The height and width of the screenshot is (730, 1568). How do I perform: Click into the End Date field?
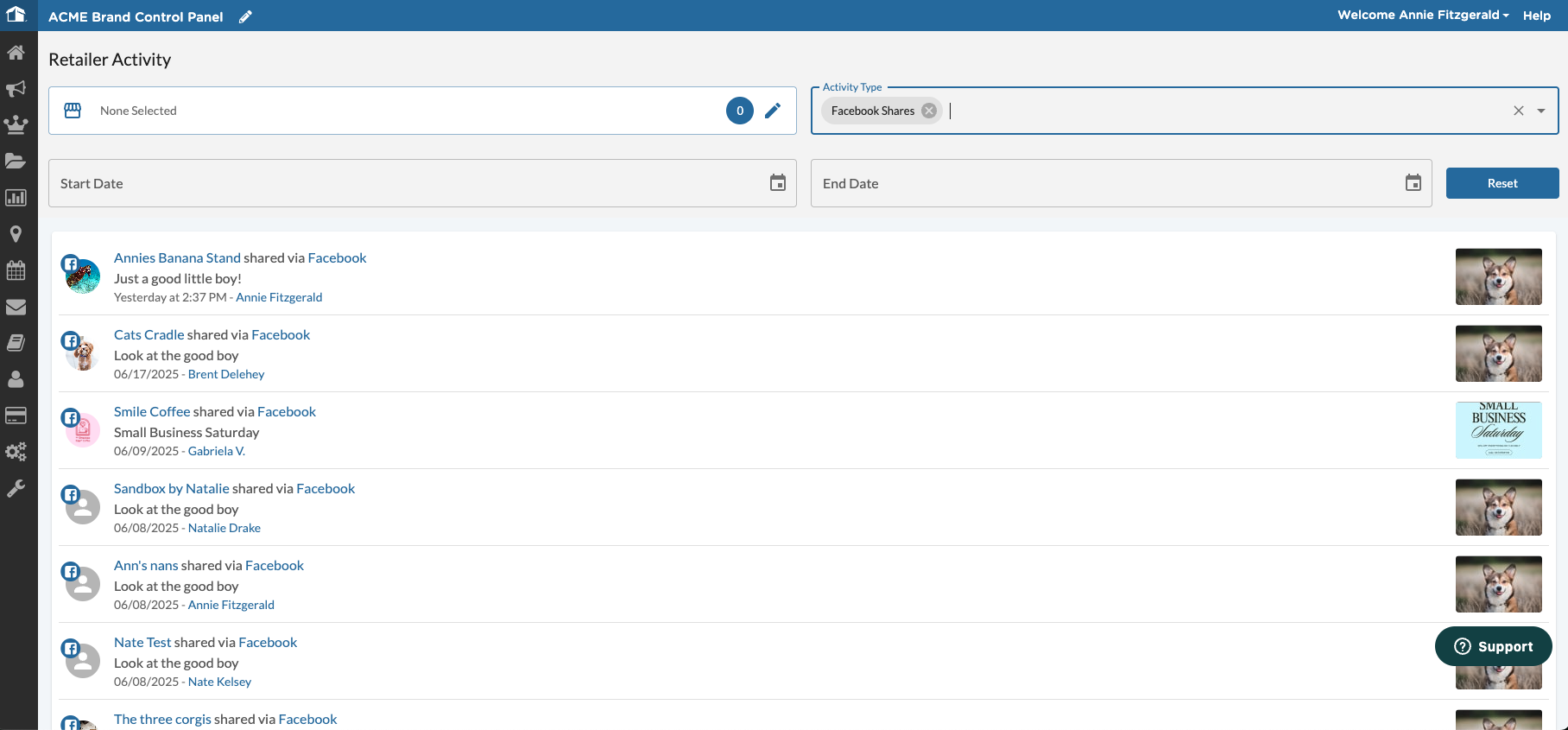pos(1121,183)
